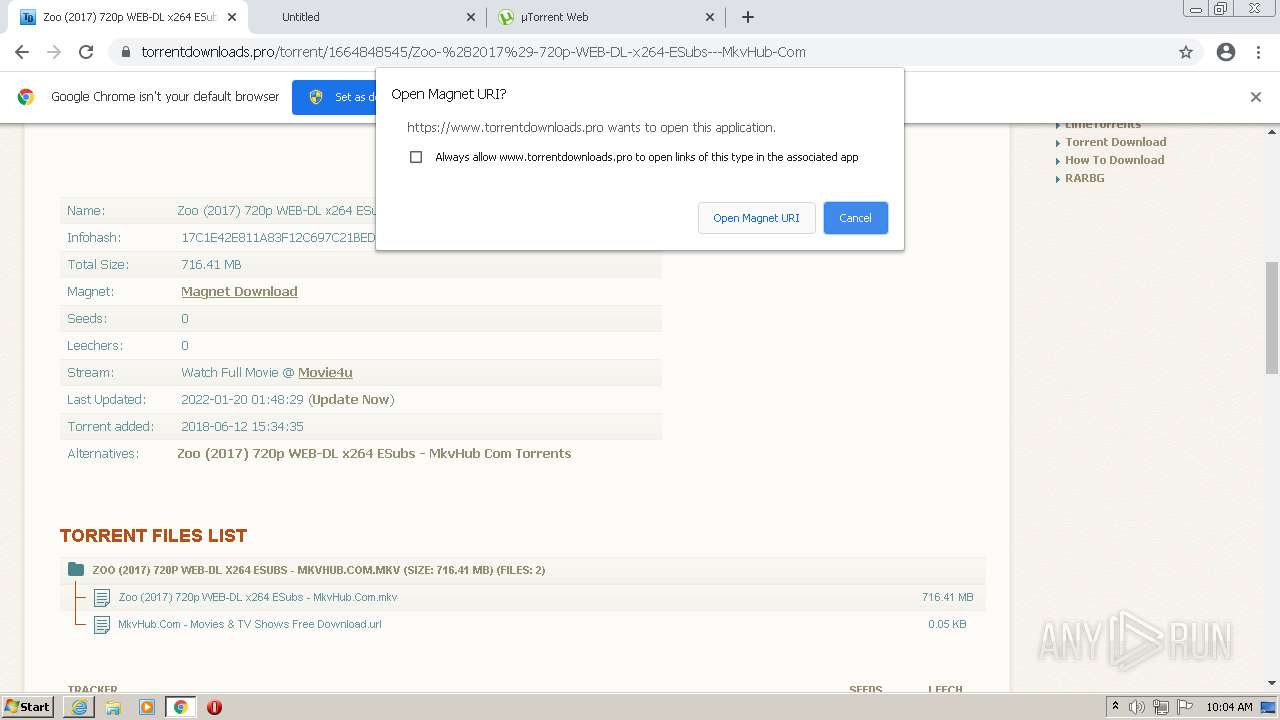The height and width of the screenshot is (720, 1280).
Task: Click file icon beside Zoo mkv file
Action: point(101,598)
